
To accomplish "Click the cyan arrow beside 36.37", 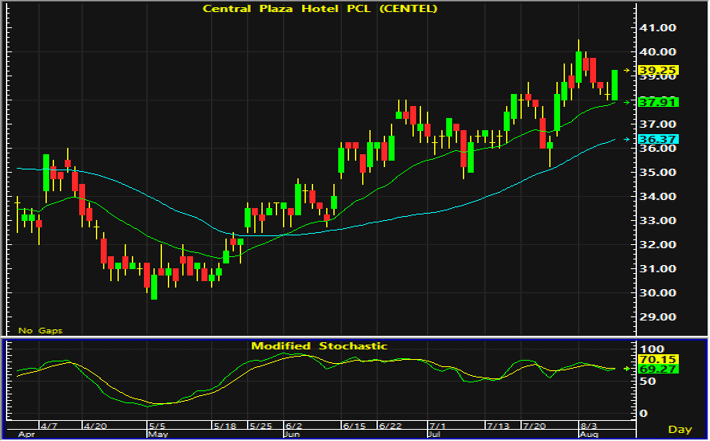I will 627,139.
